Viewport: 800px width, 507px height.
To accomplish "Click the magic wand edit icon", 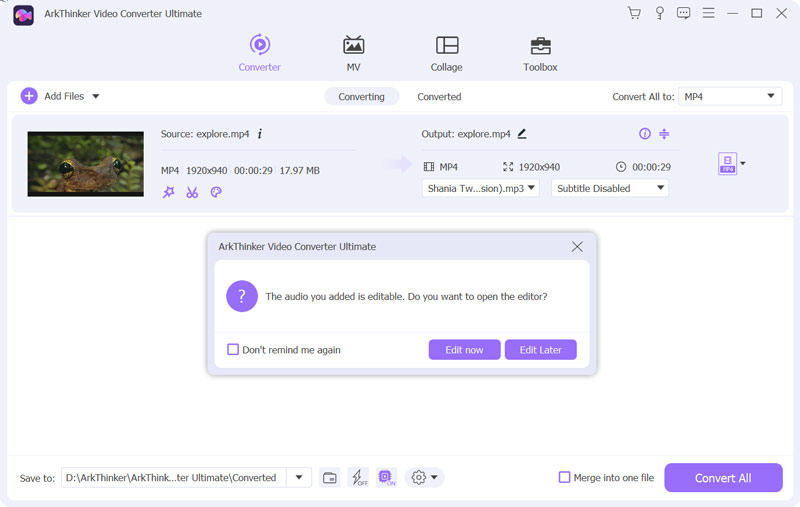I will point(168,192).
